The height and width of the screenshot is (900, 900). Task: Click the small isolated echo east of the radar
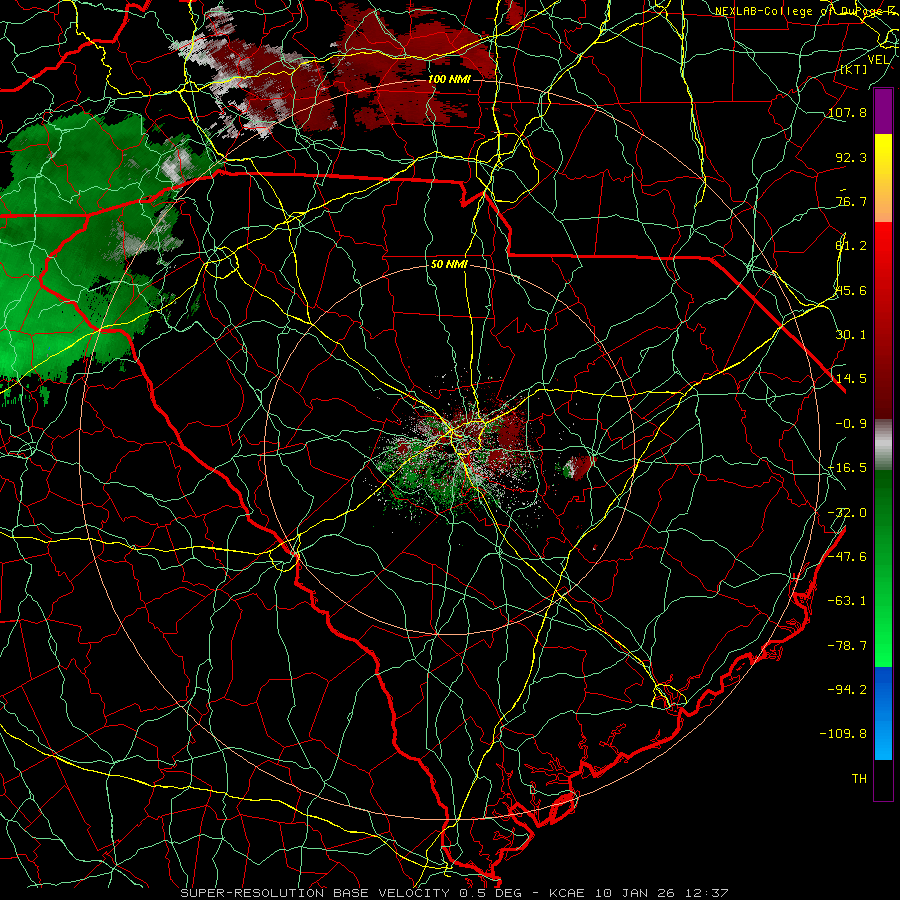coord(576,467)
